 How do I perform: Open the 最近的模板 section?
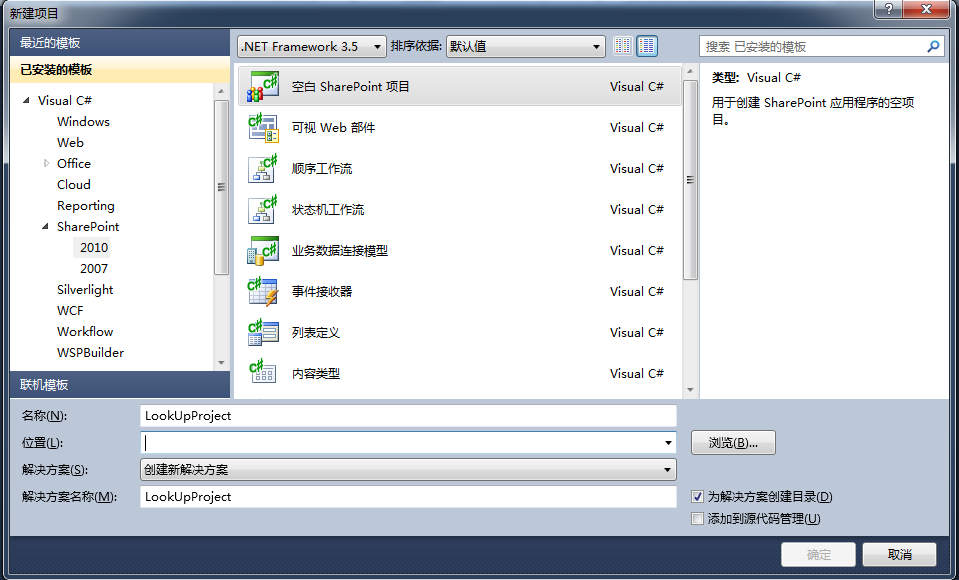[x=120, y=43]
